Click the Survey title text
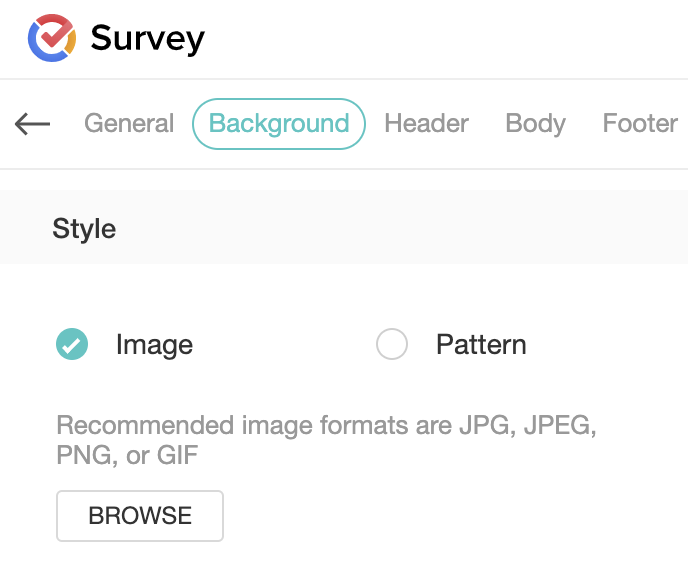This screenshot has height=586, width=688. point(147,39)
